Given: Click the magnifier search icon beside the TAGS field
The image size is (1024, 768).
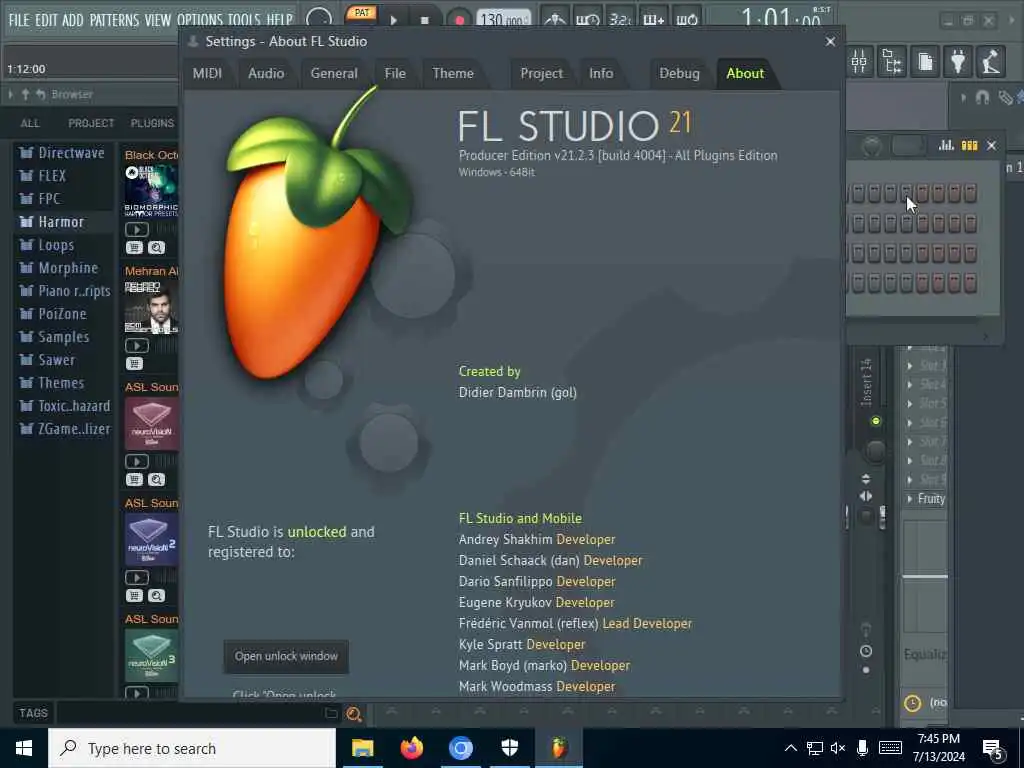Looking at the screenshot, I should (x=353, y=714).
